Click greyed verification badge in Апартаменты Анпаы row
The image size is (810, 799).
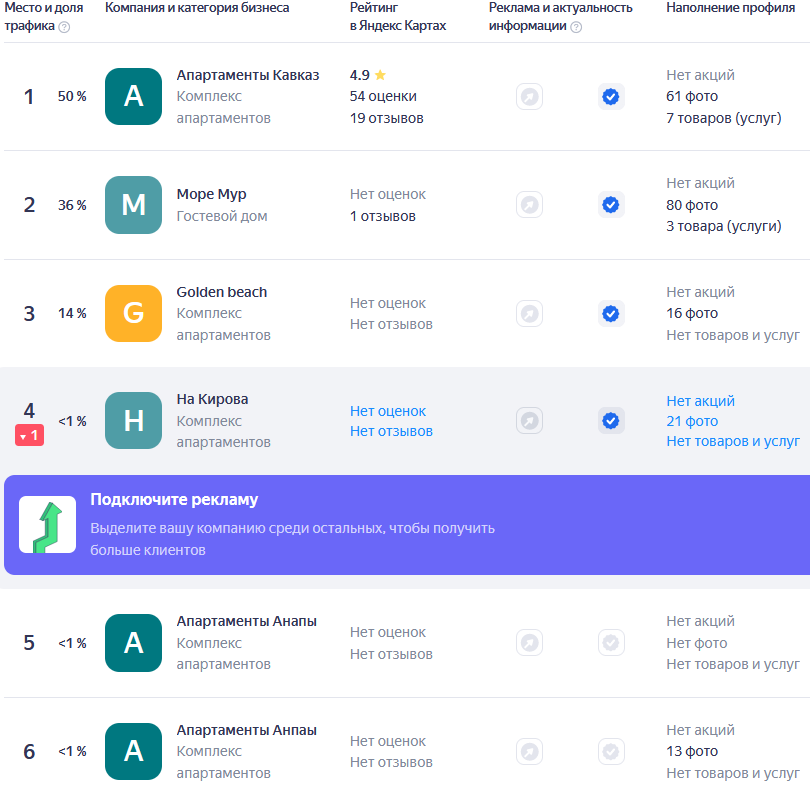pos(611,751)
